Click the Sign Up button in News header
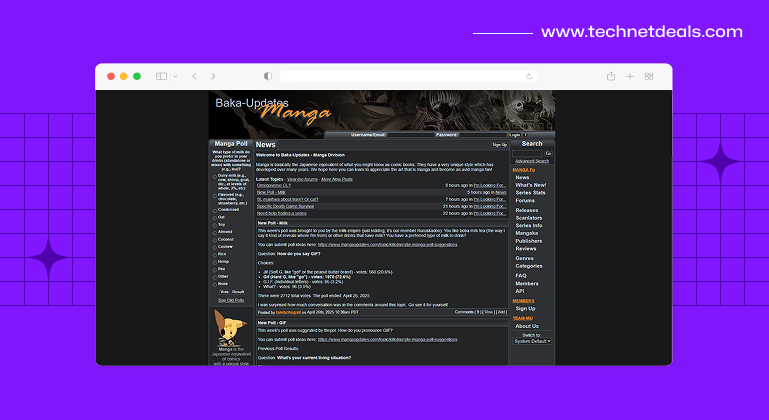This screenshot has width=769, height=420. pyautogui.click(x=499, y=145)
